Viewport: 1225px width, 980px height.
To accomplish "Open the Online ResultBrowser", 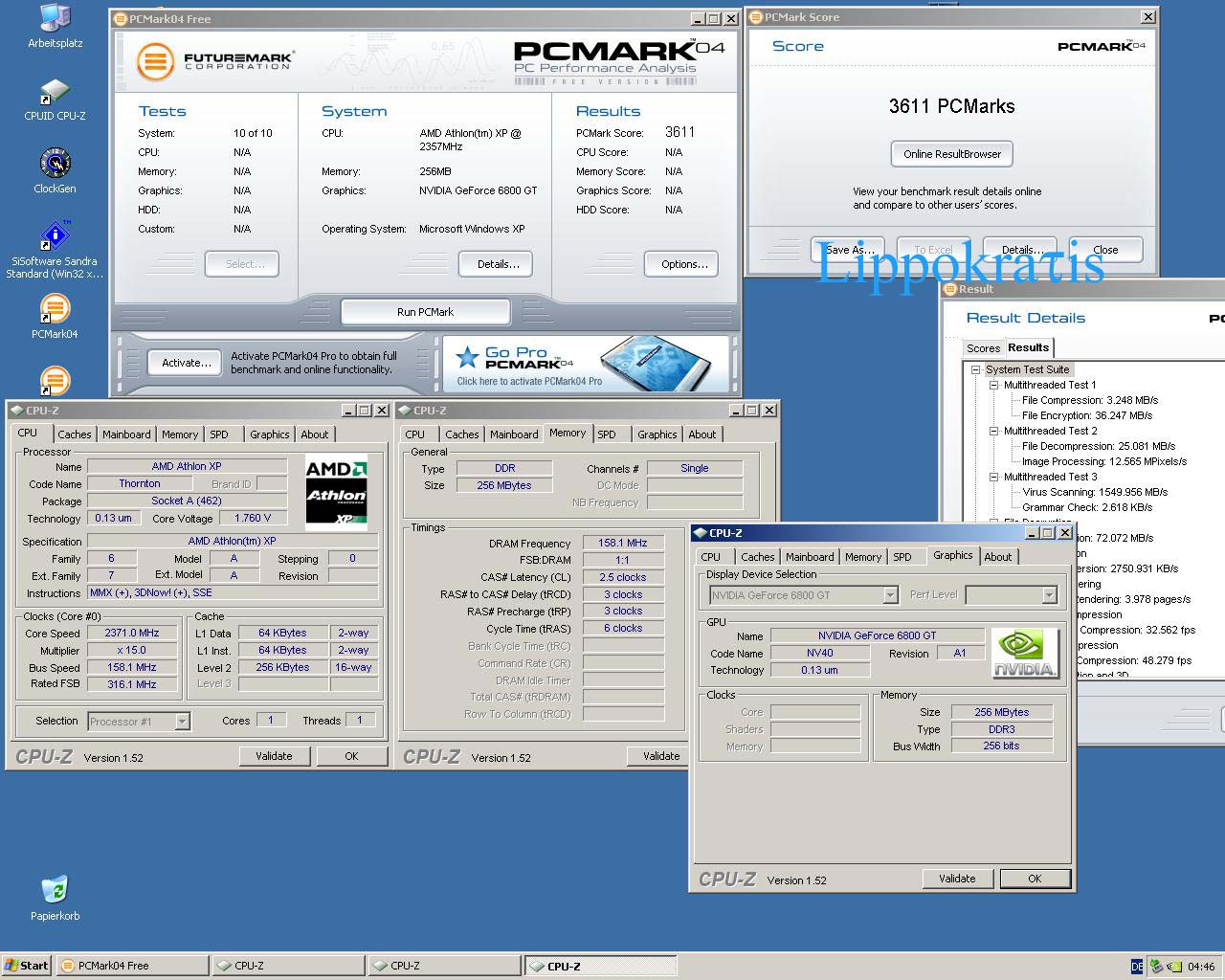I will (x=951, y=154).
